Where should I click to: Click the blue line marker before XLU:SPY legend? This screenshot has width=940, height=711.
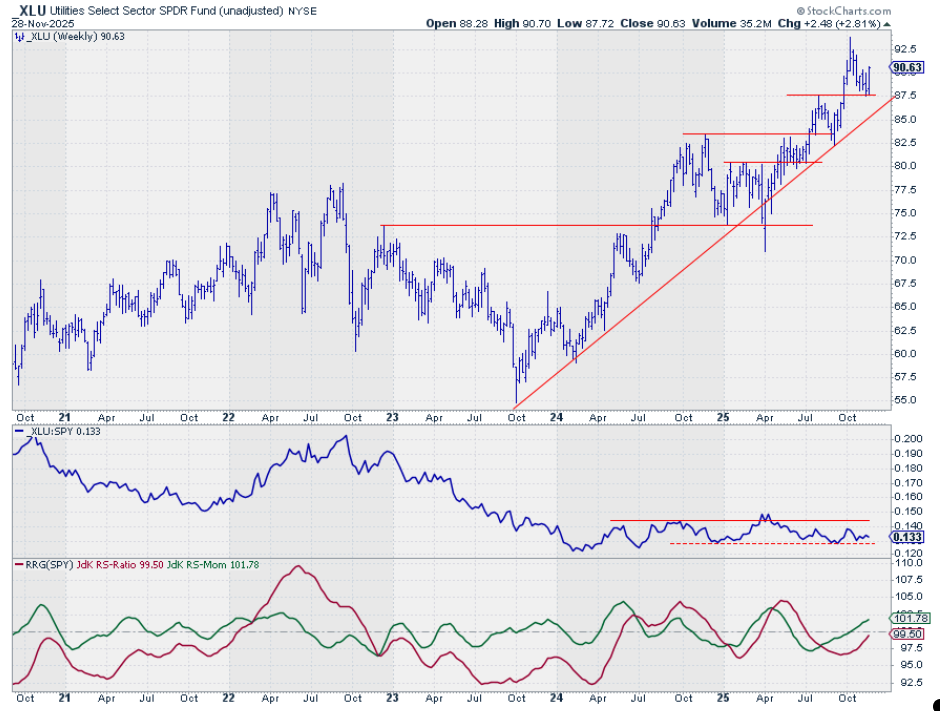tap(18, 430)
